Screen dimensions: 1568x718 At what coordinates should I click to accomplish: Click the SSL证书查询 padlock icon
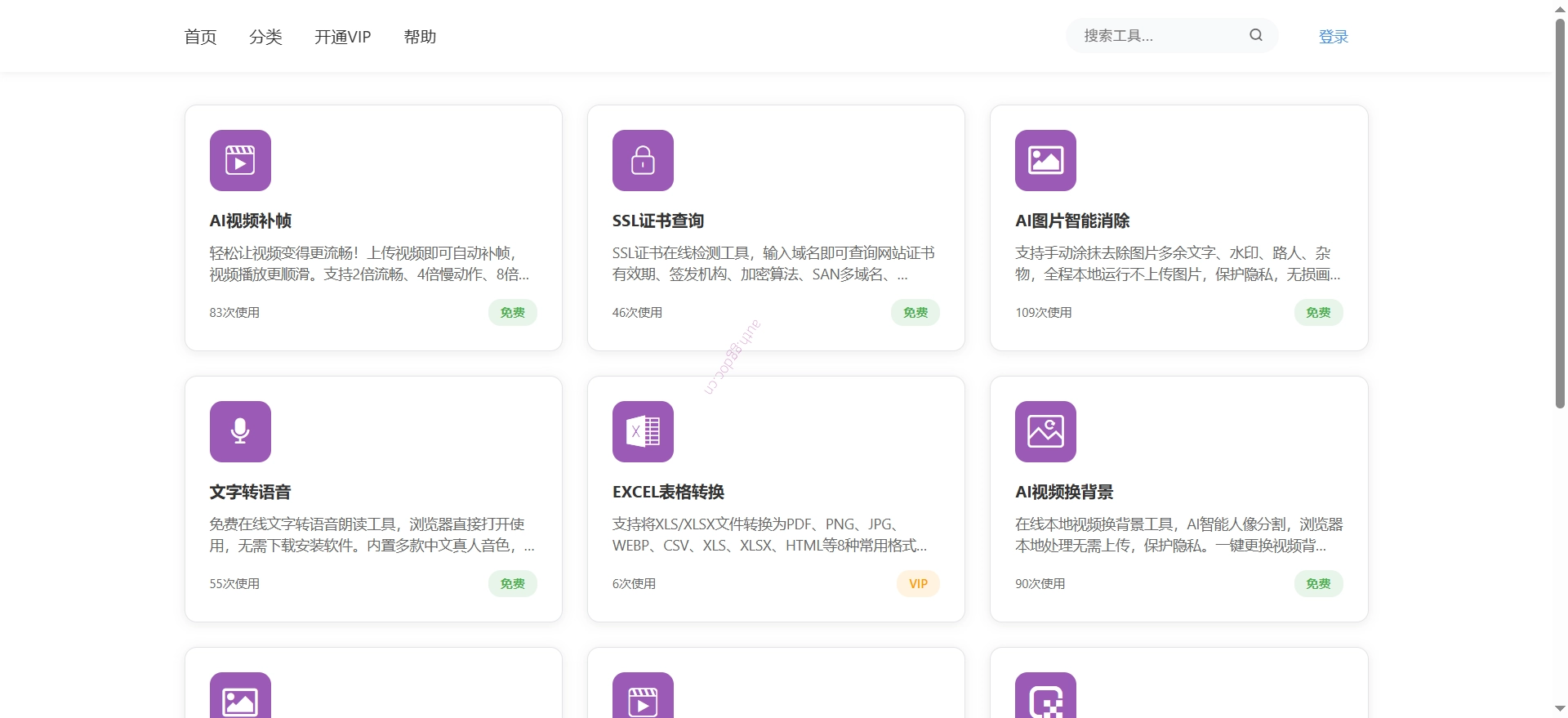643,160
